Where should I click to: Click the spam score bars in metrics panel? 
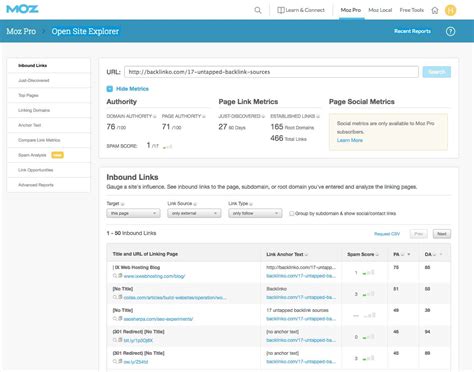(167, 146)
